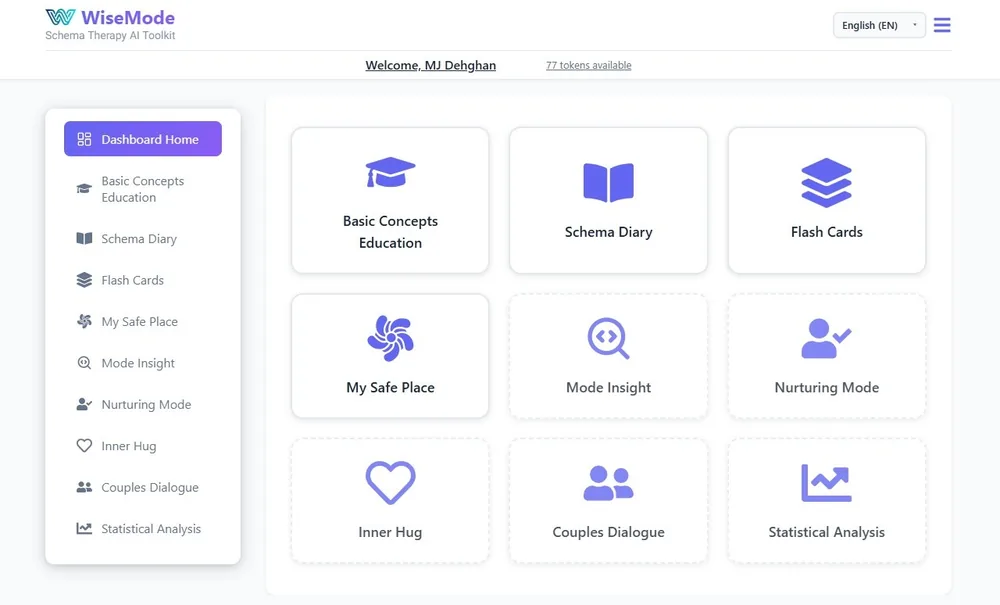
Task: Choose Flash Cards in the sidebar
Action: tap(143, 280)
